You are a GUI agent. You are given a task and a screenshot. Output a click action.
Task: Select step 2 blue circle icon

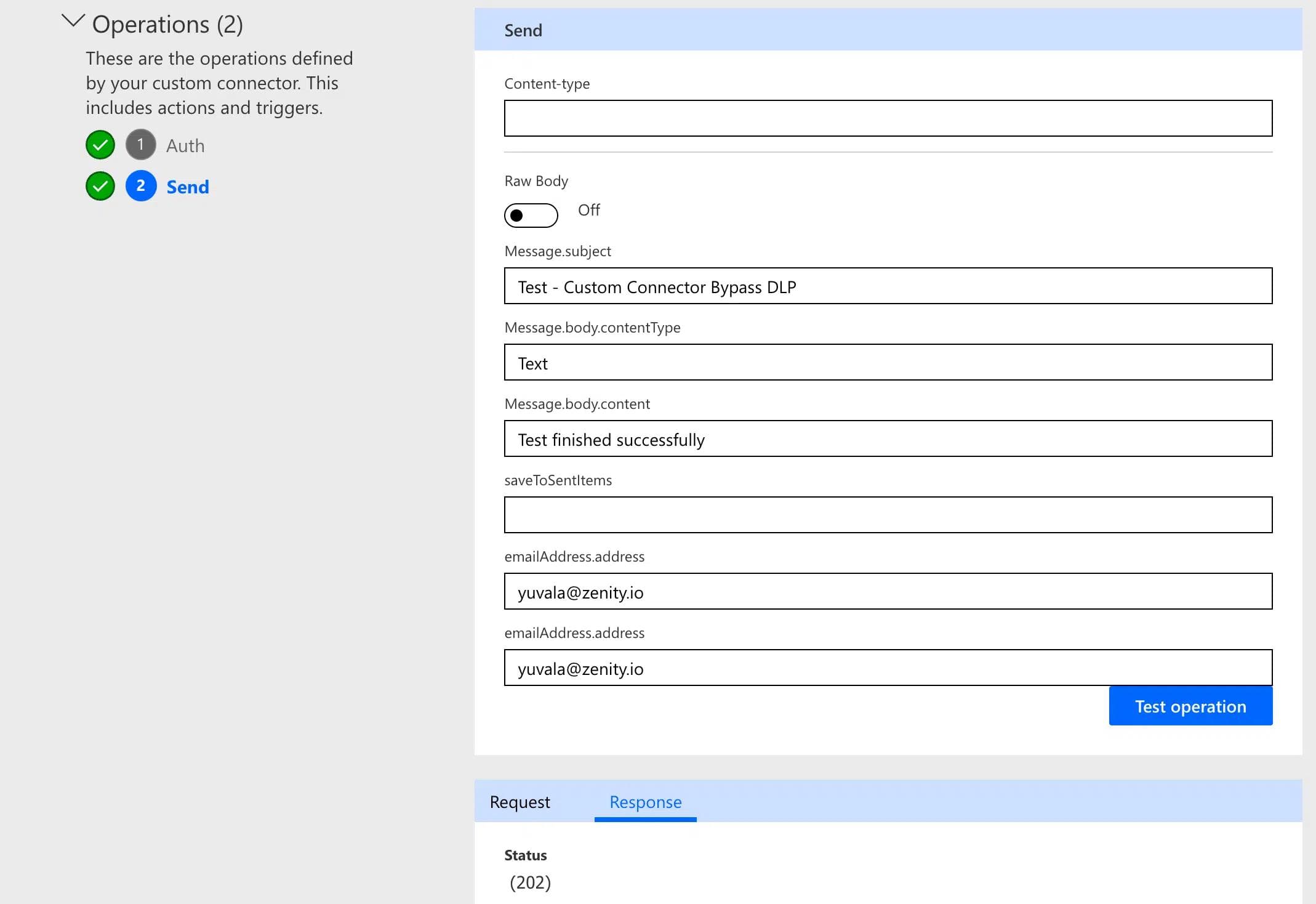click(x=141, y=186)
